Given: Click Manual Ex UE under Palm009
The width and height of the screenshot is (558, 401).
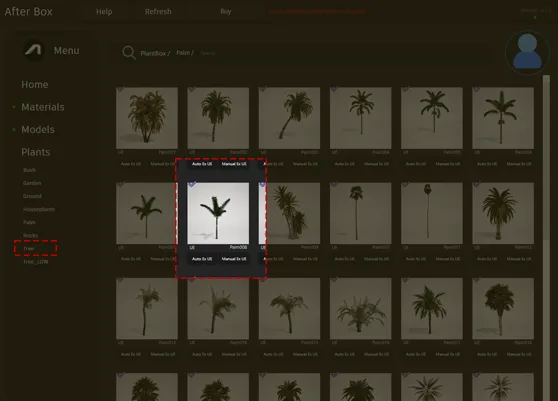Looking at the screenshot, I should pos(305,259).
